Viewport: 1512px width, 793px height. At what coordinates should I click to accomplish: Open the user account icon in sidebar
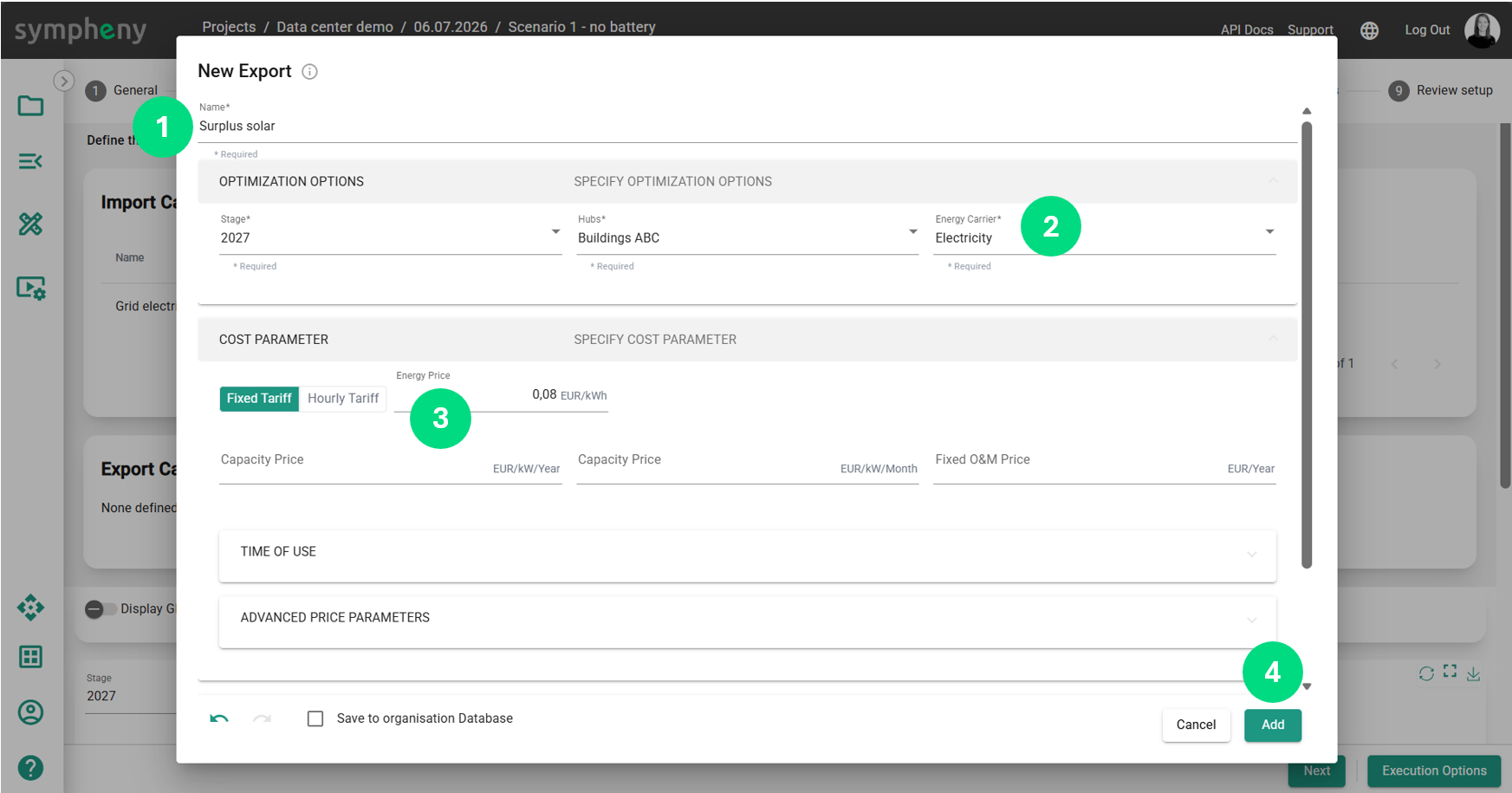point(30,712)
